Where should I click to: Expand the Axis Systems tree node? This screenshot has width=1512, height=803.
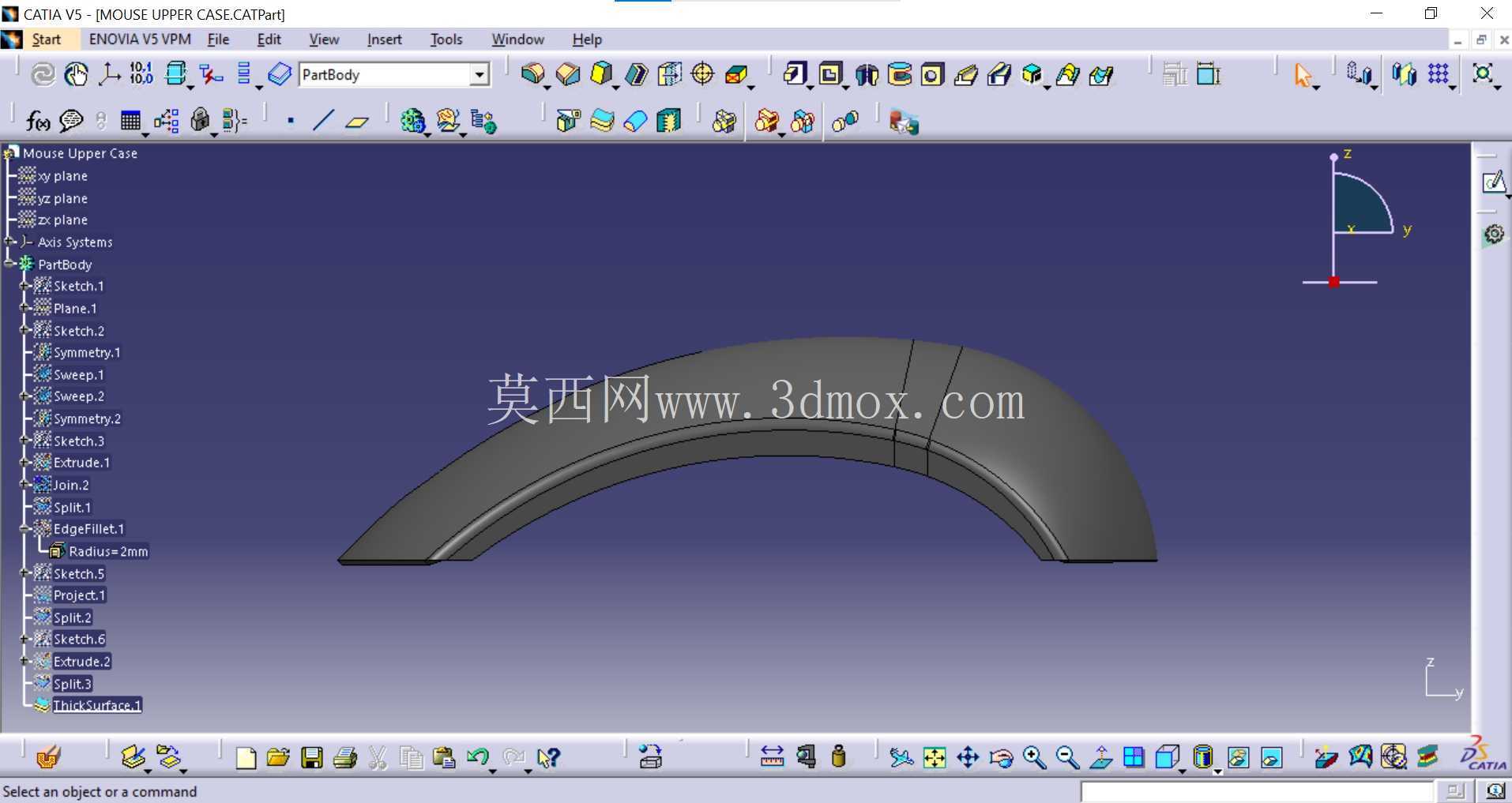click(x=9, y=242)
